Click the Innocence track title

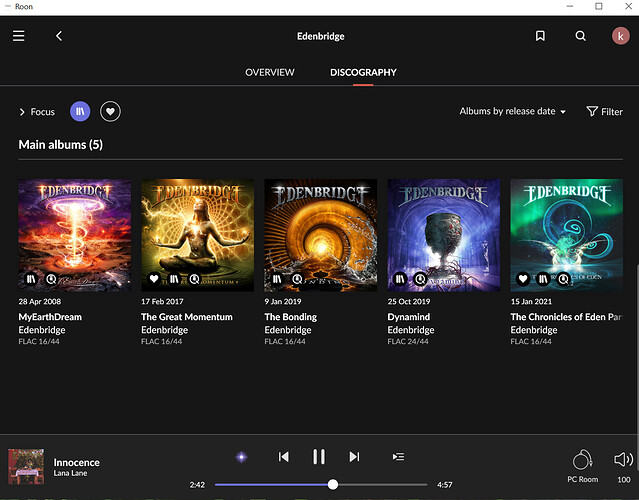click(77, 463)
